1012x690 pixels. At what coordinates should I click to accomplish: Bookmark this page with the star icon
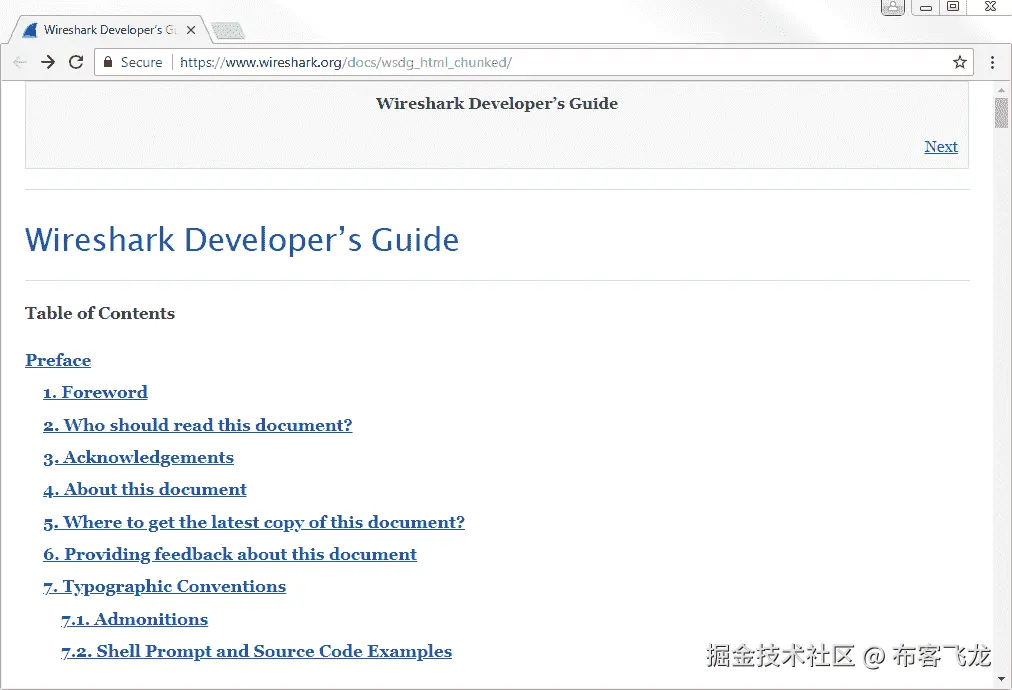click(x=960, y=62)
